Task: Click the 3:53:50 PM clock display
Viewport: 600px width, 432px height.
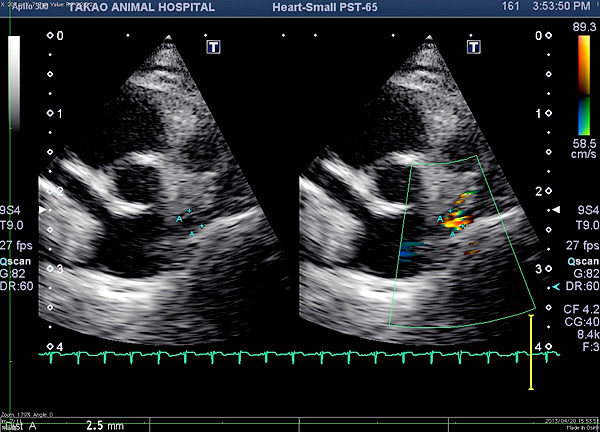Action: 563,7
